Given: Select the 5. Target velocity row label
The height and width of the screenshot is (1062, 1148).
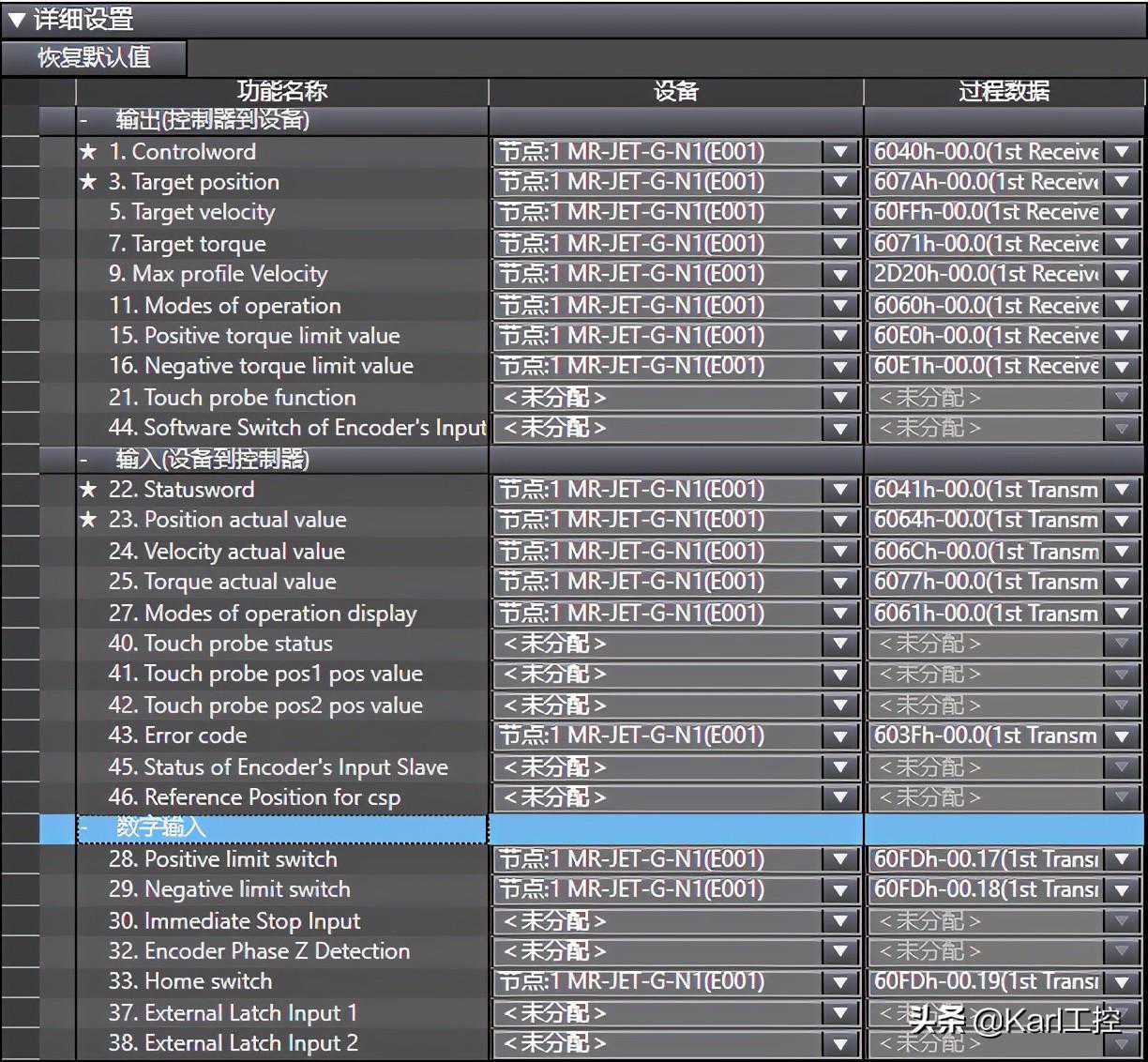Looking at the screenshot, I should [191, 213].
